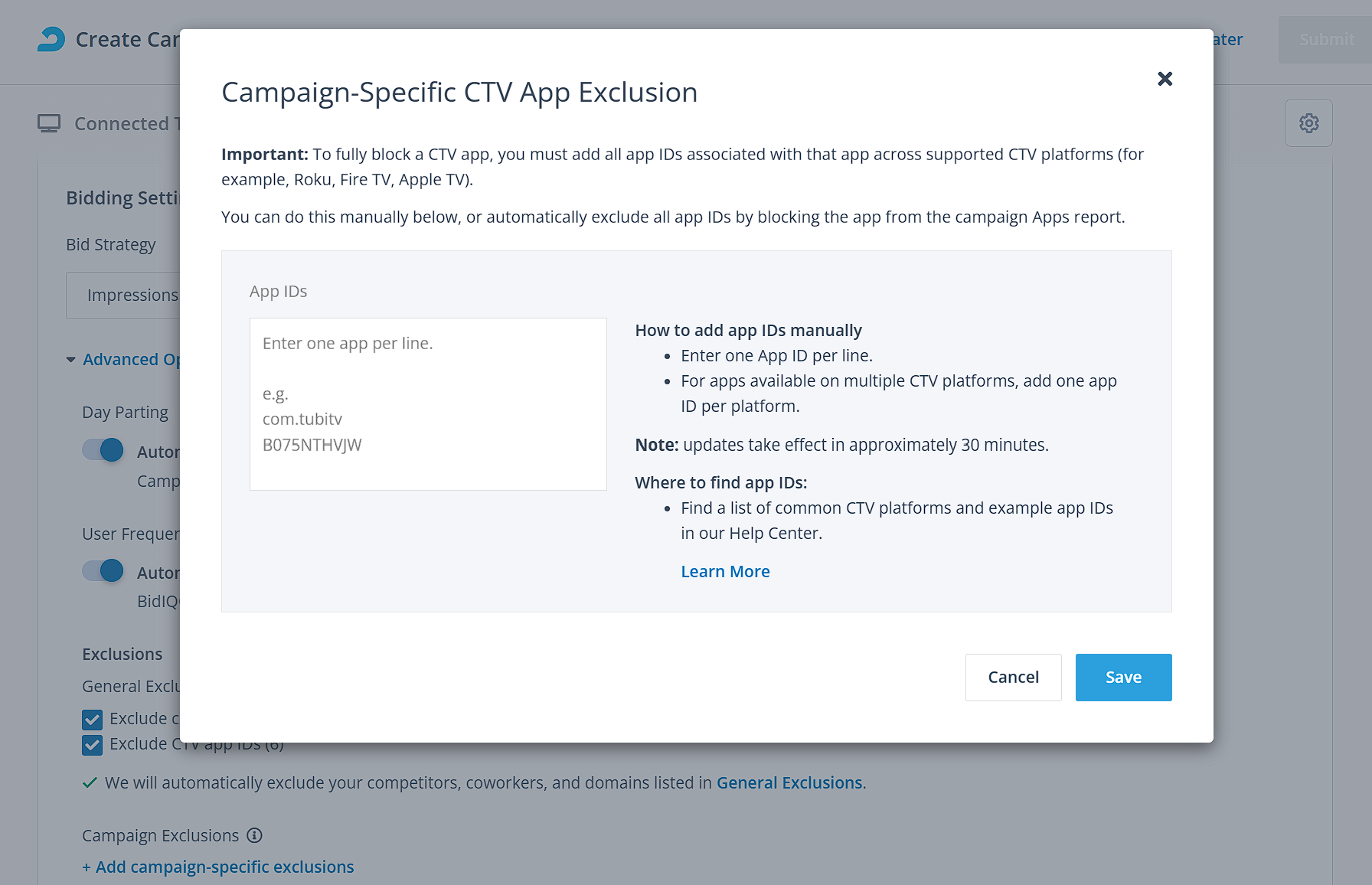Click the Campaign Exclusions info icon
1372x885 pixels.
255,835
